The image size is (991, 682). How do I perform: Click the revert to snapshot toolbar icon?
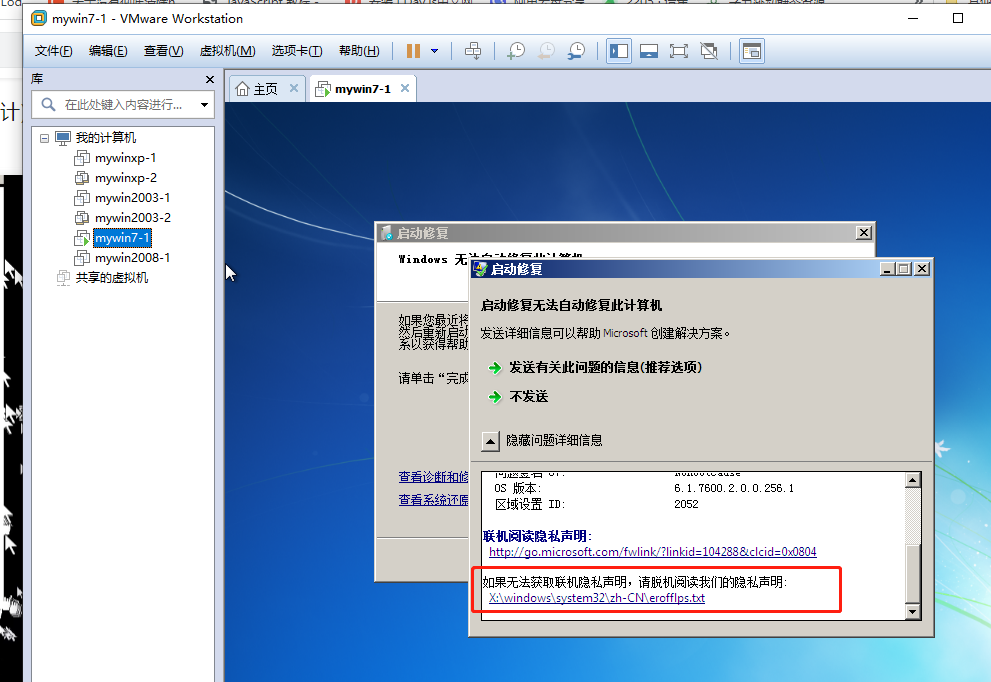point(547,51)
